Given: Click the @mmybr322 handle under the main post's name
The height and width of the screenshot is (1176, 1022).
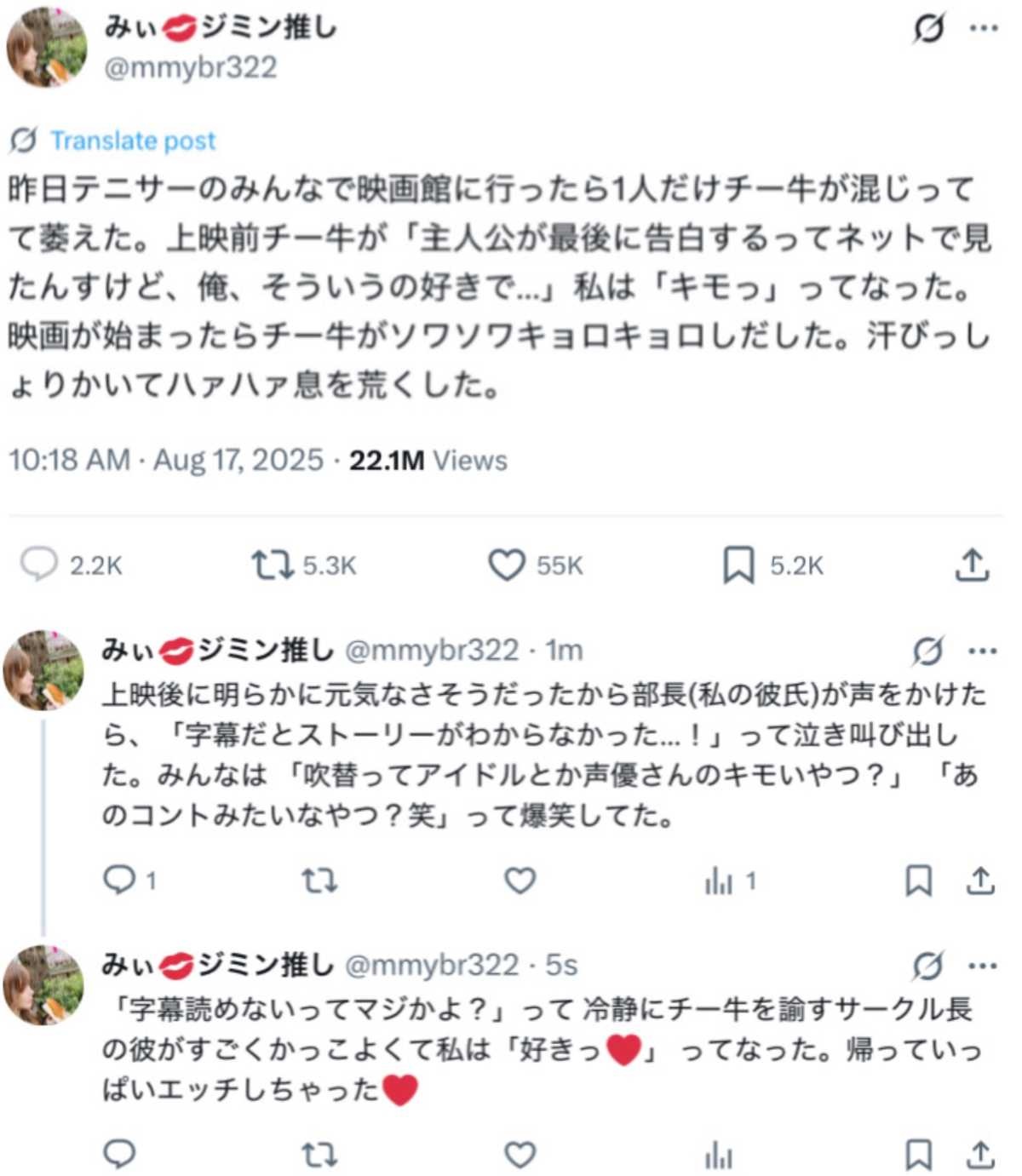Looking at the screenshot, I should tap(190, 67).
